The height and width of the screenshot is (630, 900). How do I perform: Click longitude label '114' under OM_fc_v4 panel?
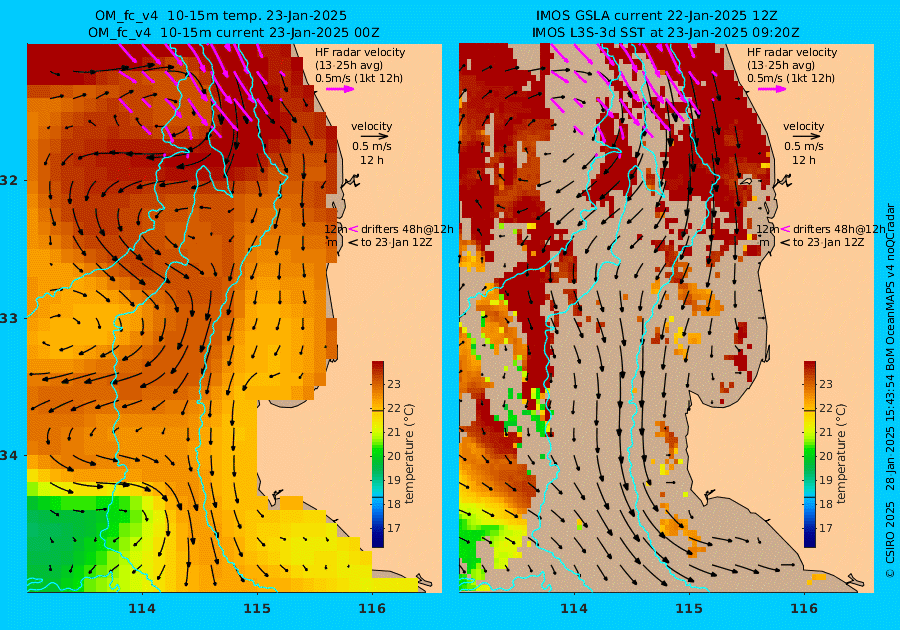click(x=142, y=608)
